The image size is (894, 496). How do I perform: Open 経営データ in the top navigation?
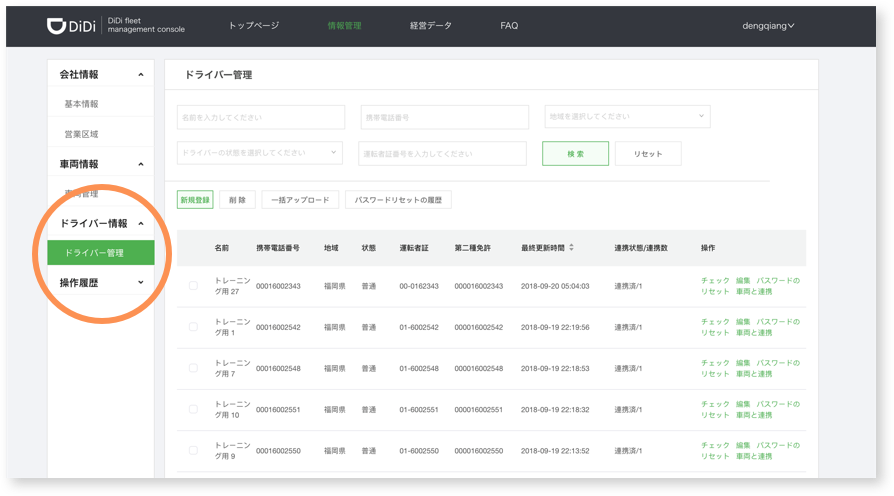click(430, 26)
